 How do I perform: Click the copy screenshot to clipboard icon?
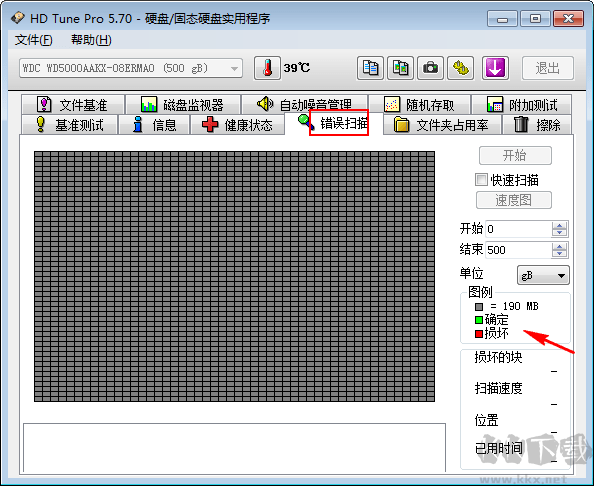[x=400, y=68]
